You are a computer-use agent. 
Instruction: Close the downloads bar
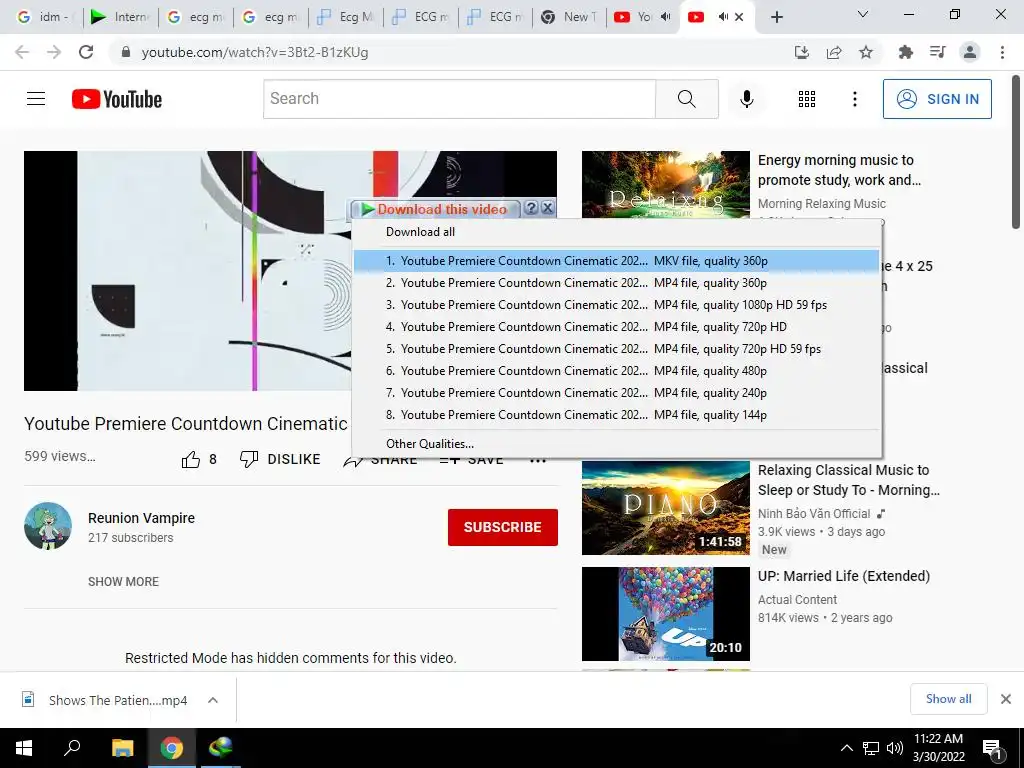1006,699
